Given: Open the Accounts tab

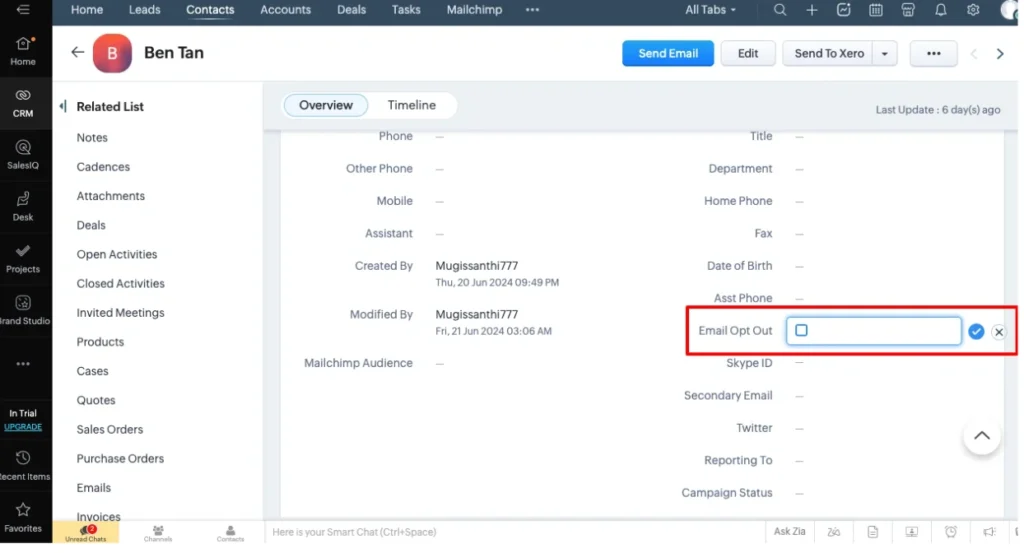Looking at the screenshot, I should (x=285, y=10).
